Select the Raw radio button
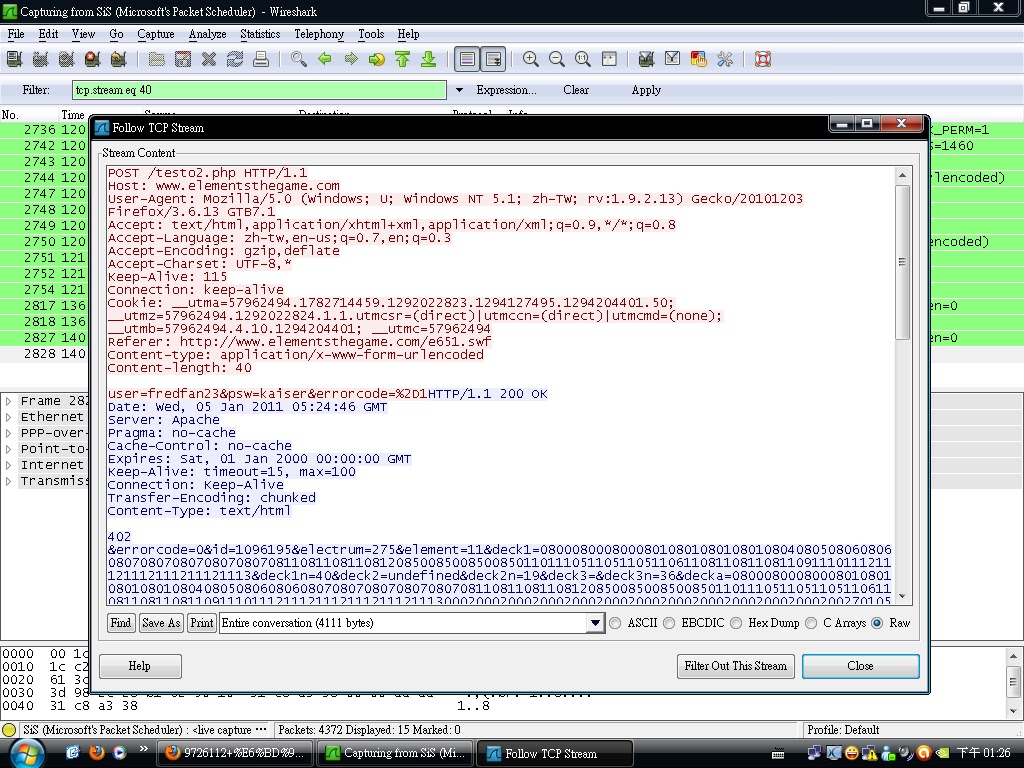The width and height of the screenshot is (1024, 768). click(877, 623)
